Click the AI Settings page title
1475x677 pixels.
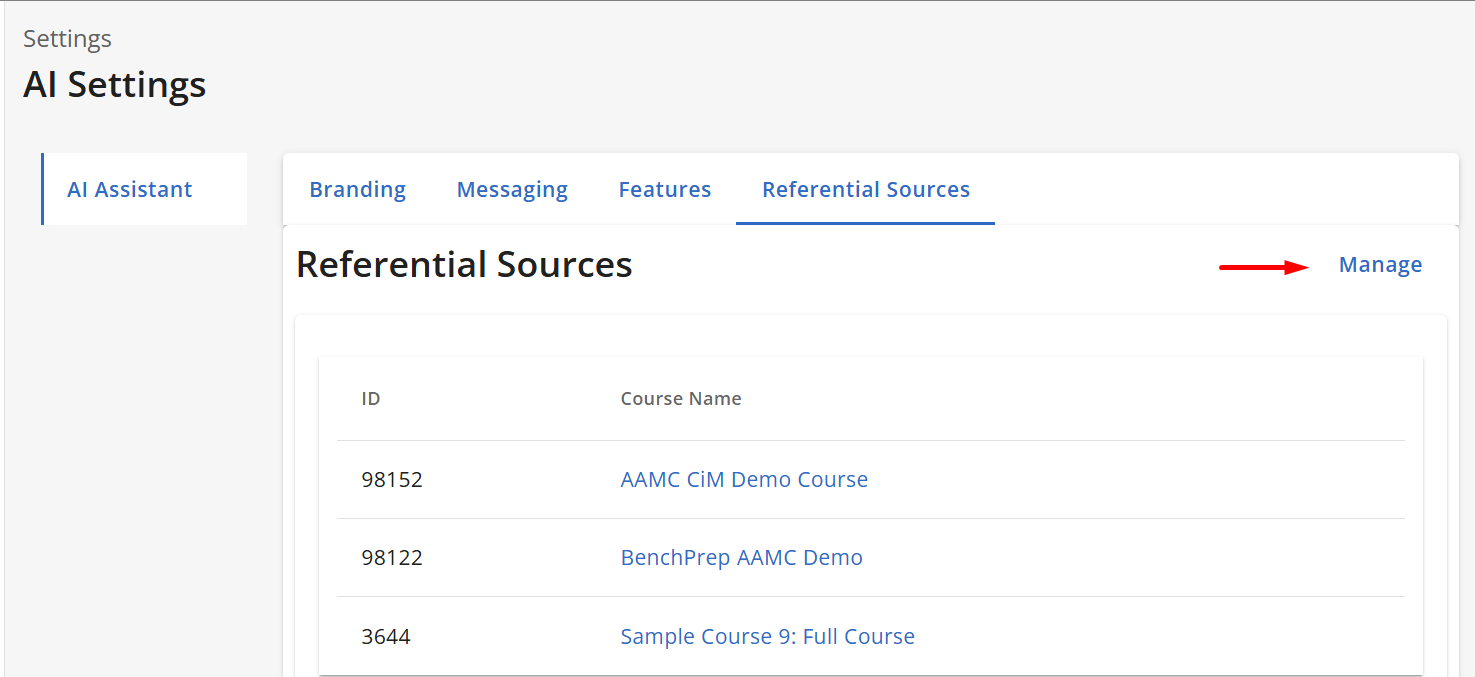[114, 85]
